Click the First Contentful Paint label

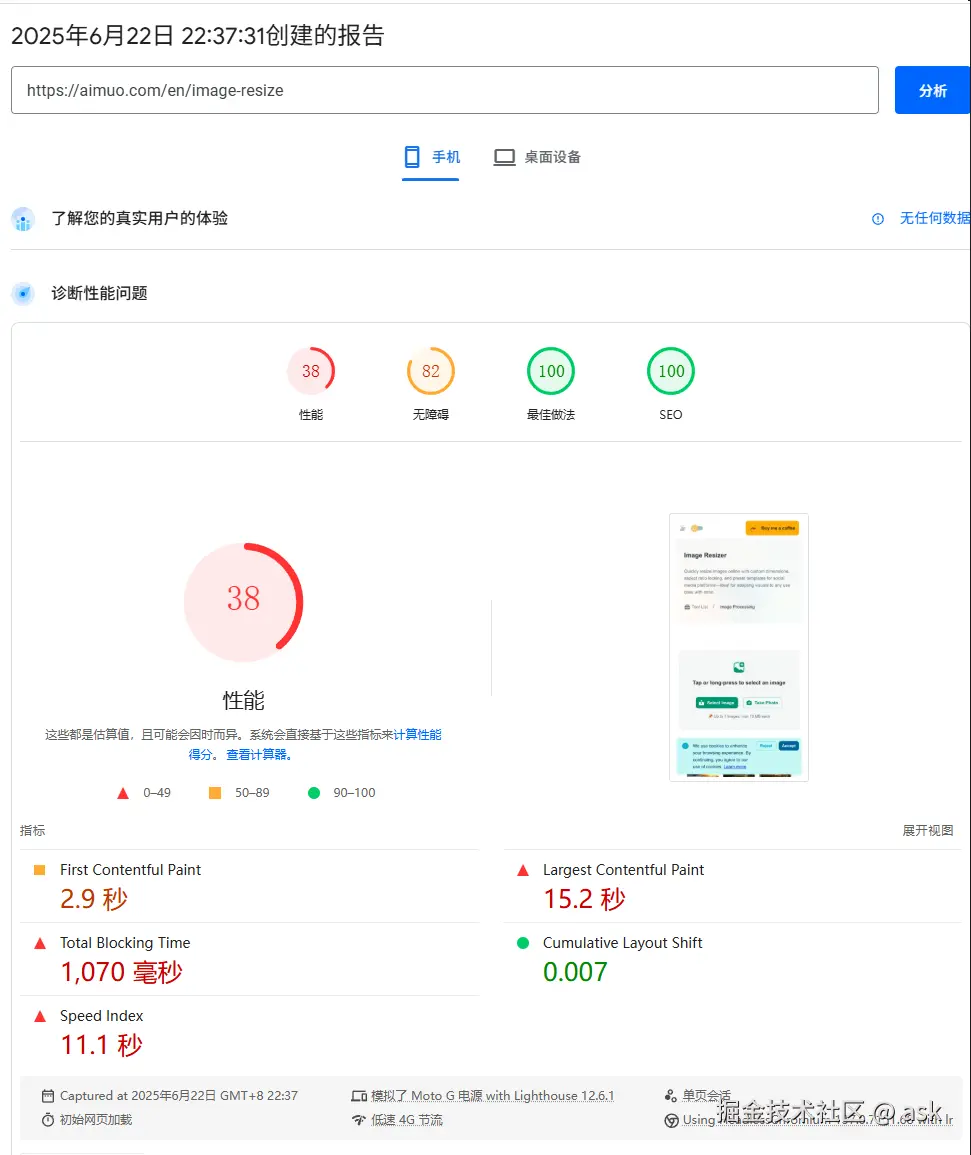tap(130, 870)
